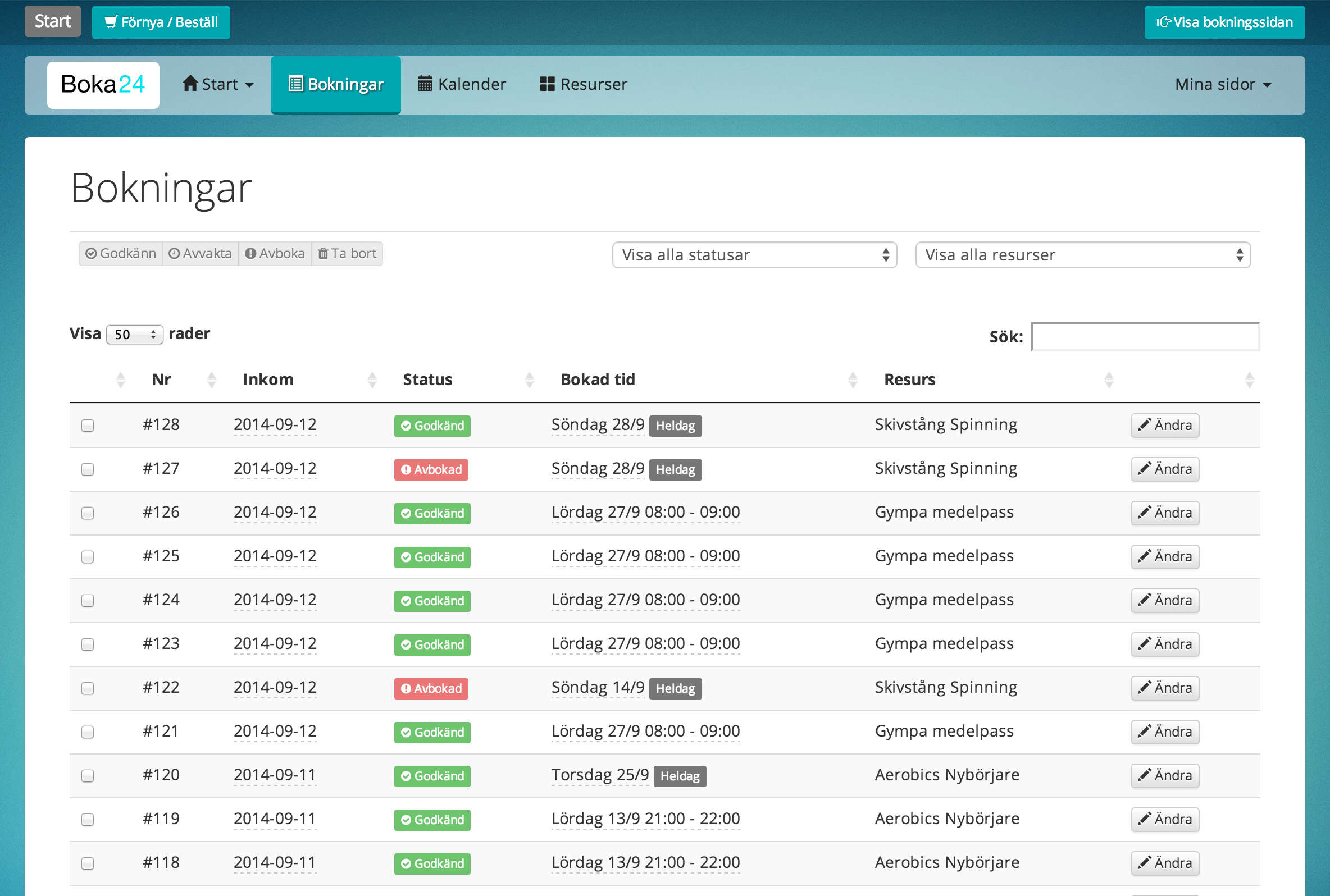This screenshot has height=896, width=1330.
Task: Click the Boka24 logo
Action: coord(103,85)
